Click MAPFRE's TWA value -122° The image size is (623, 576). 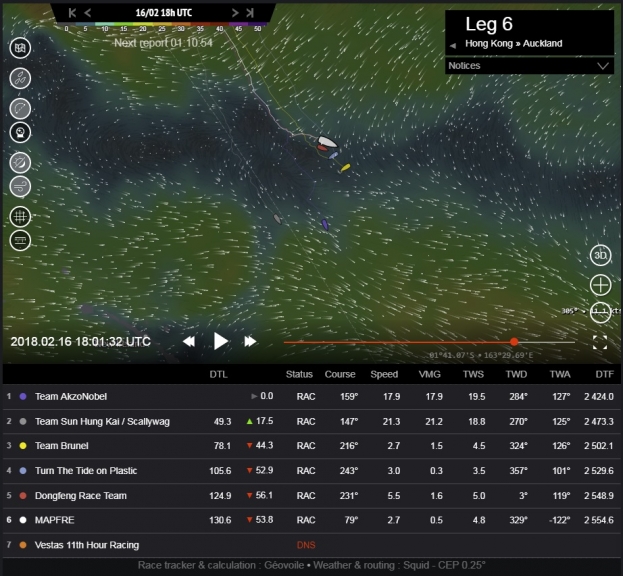pos(559,520)
